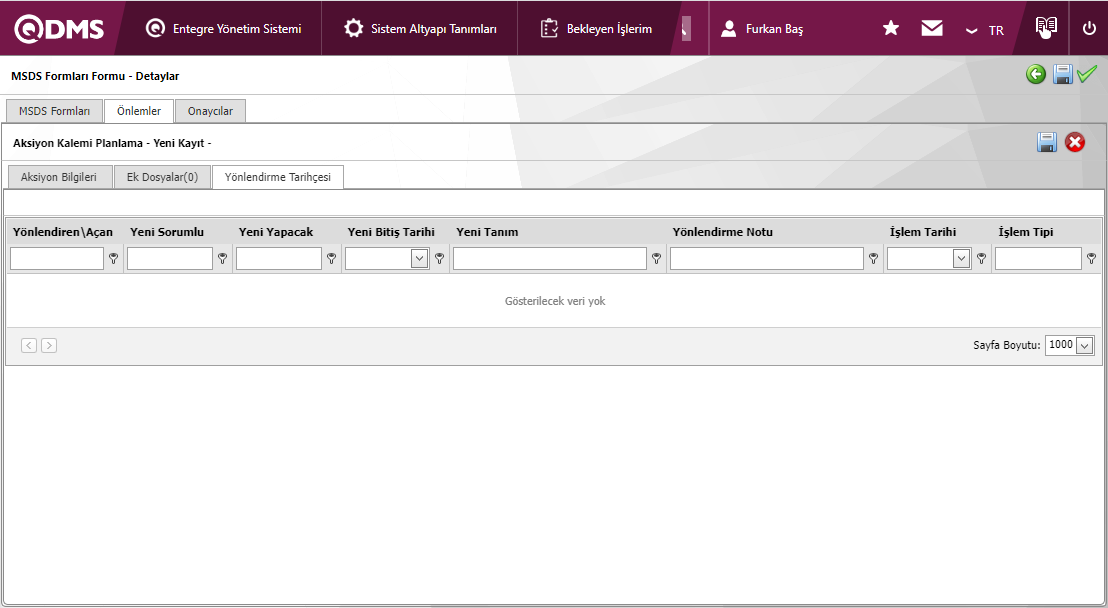Click the green back arrow icon
The width and height of the screenshot is (1108, 608).
click(1036, 75)
